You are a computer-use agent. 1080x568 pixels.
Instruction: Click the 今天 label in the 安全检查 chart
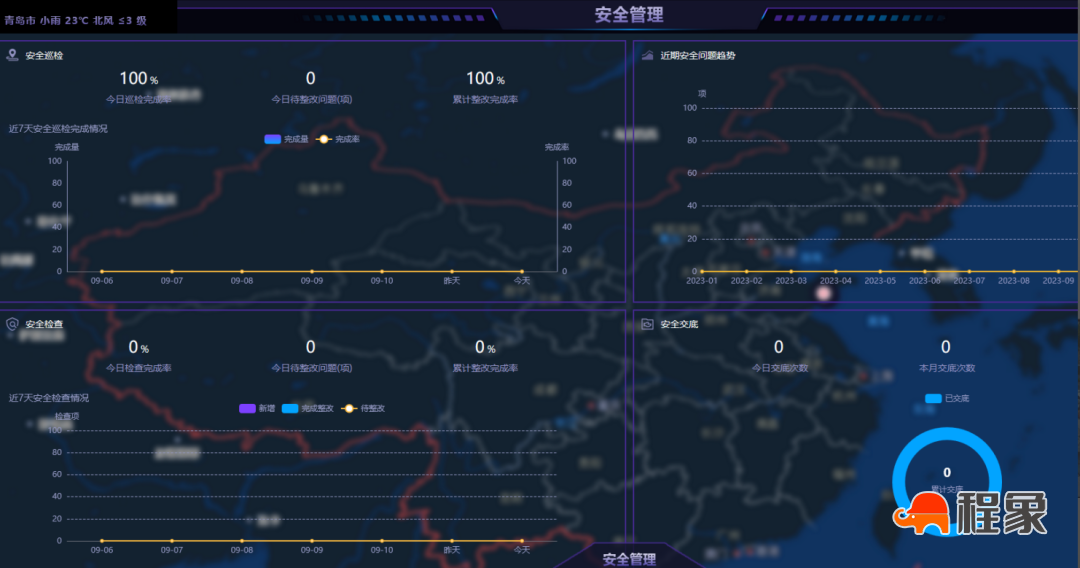click(521, 550)
